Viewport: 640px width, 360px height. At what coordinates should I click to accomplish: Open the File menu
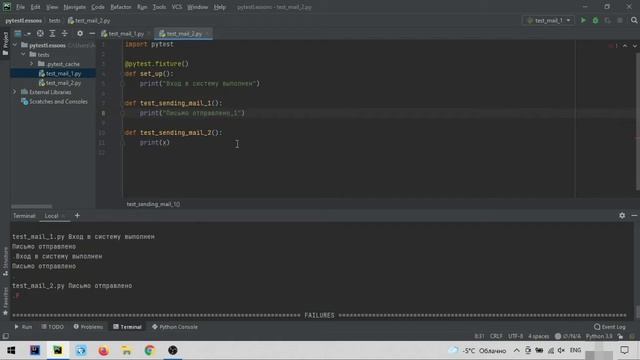pyautogui.click(x=20, y=7)
